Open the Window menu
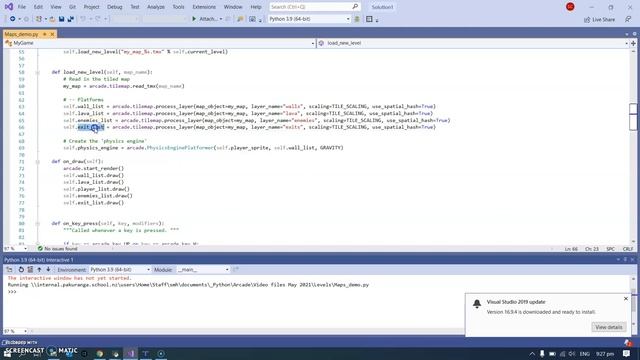Image resolution: width=640 pixels, height=360 pixels. pos(233,7)
